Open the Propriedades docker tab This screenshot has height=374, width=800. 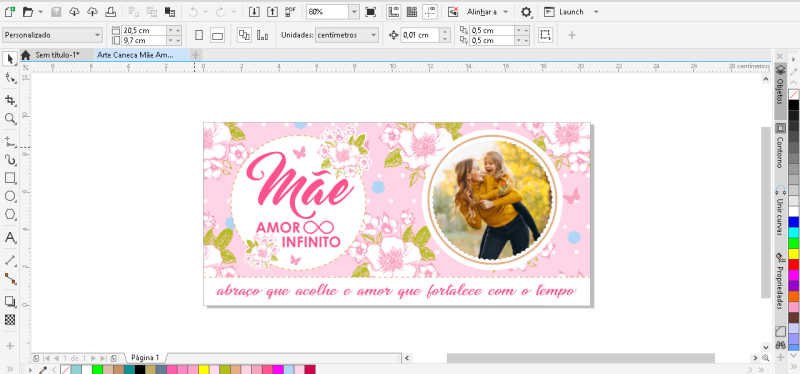(780, 281)
